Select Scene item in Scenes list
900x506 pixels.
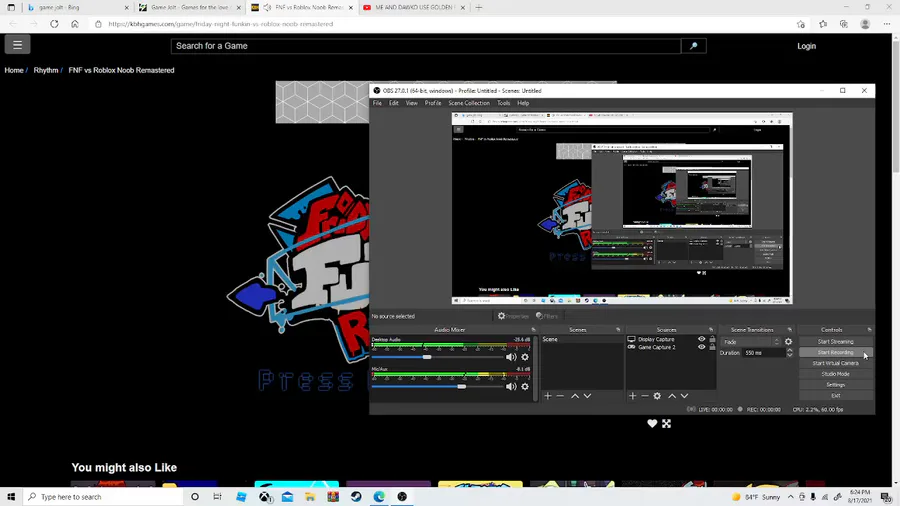coord(581,340)
